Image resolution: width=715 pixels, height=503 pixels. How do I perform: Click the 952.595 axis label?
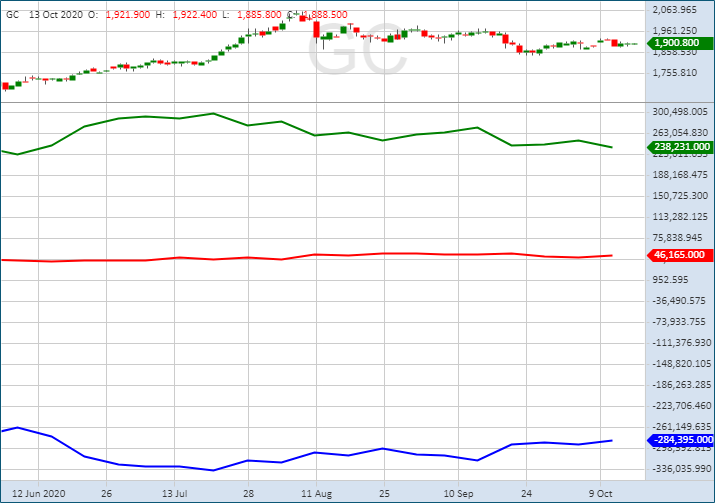pos(670,280)
